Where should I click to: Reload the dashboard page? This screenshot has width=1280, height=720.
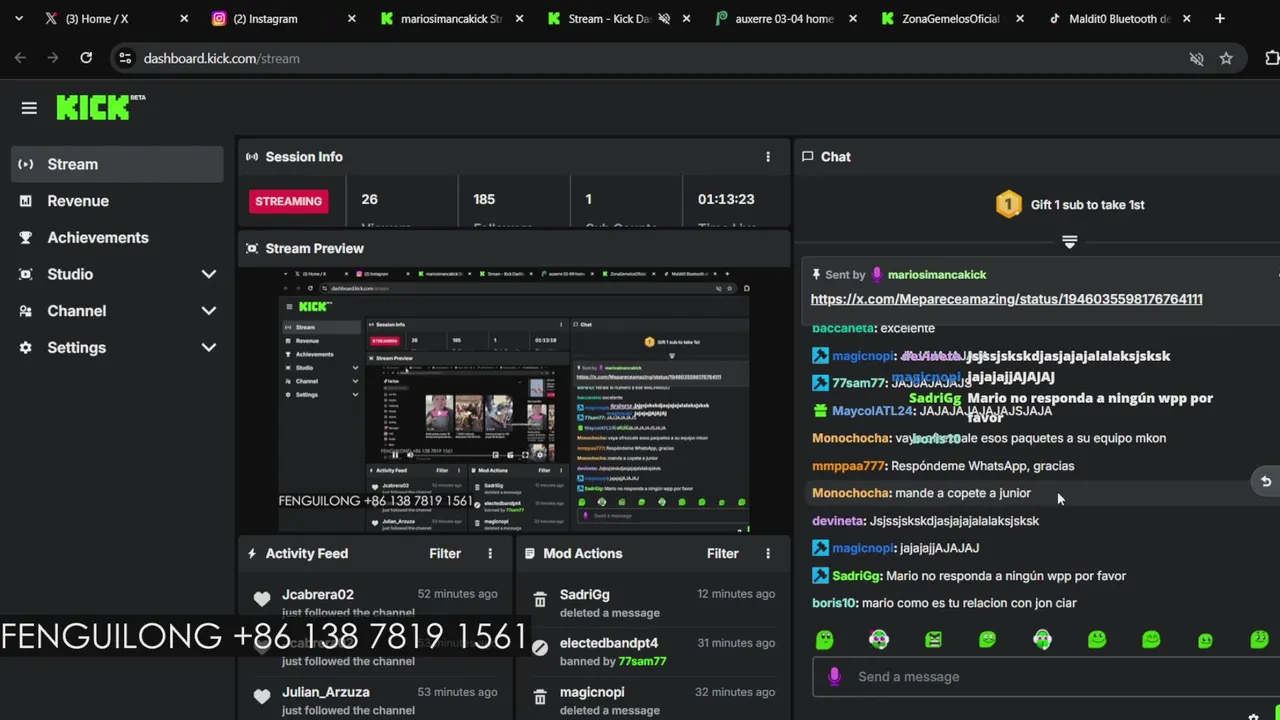(x=86, y=58)
